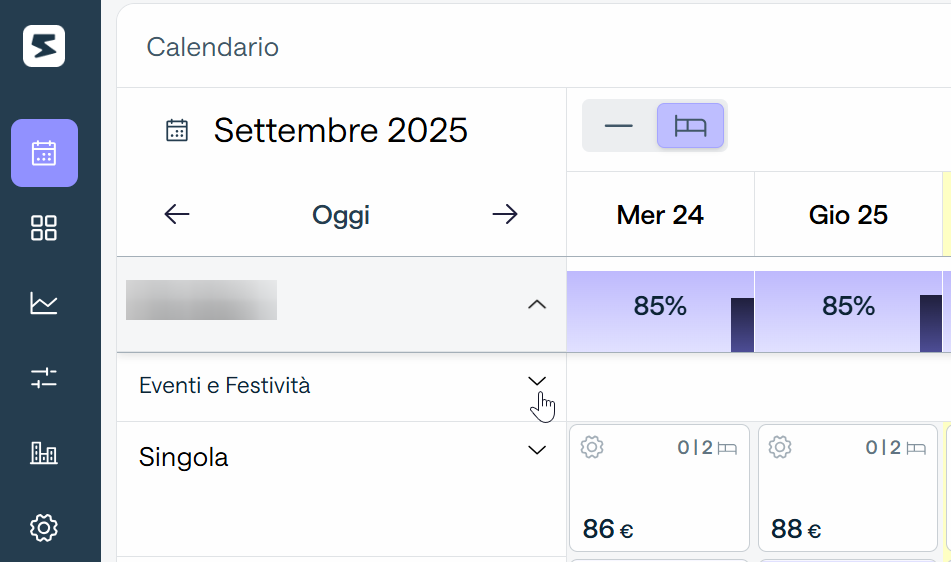Open the analytics line chart icon
Viewport: 951px width, 562px height.
click(44, 303)
